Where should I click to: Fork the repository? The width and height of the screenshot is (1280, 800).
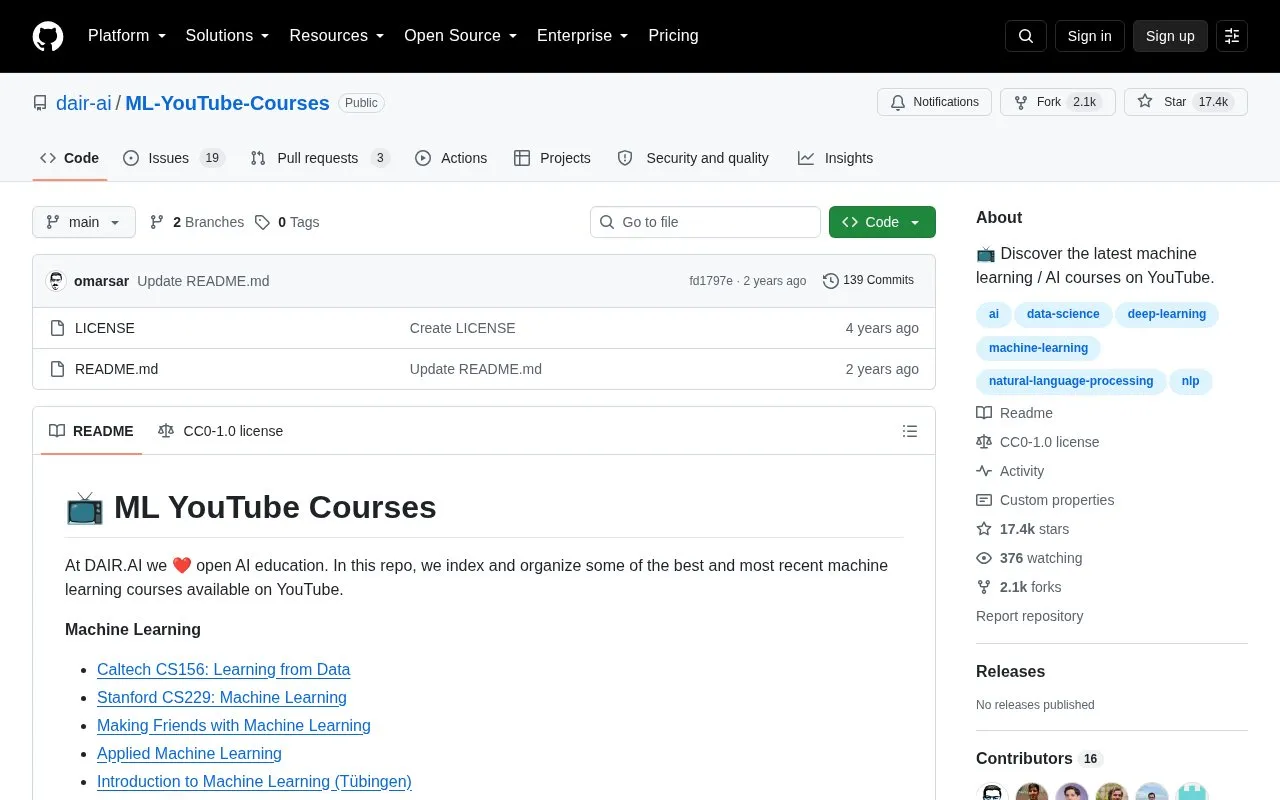(x=1057, y=102)
